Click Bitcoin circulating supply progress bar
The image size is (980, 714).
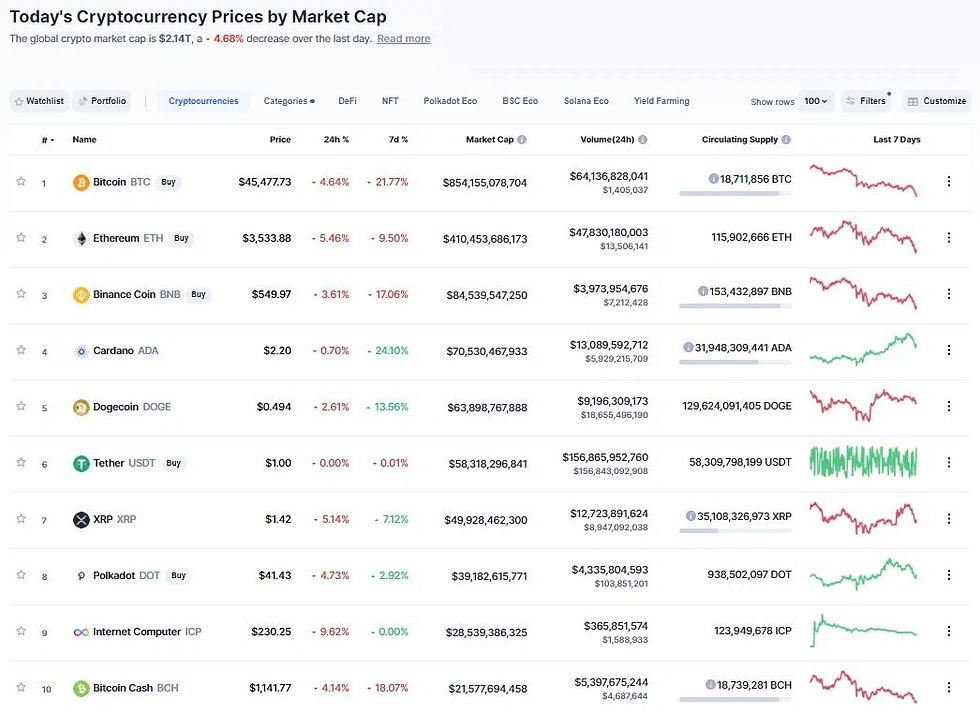click(735, 194)
